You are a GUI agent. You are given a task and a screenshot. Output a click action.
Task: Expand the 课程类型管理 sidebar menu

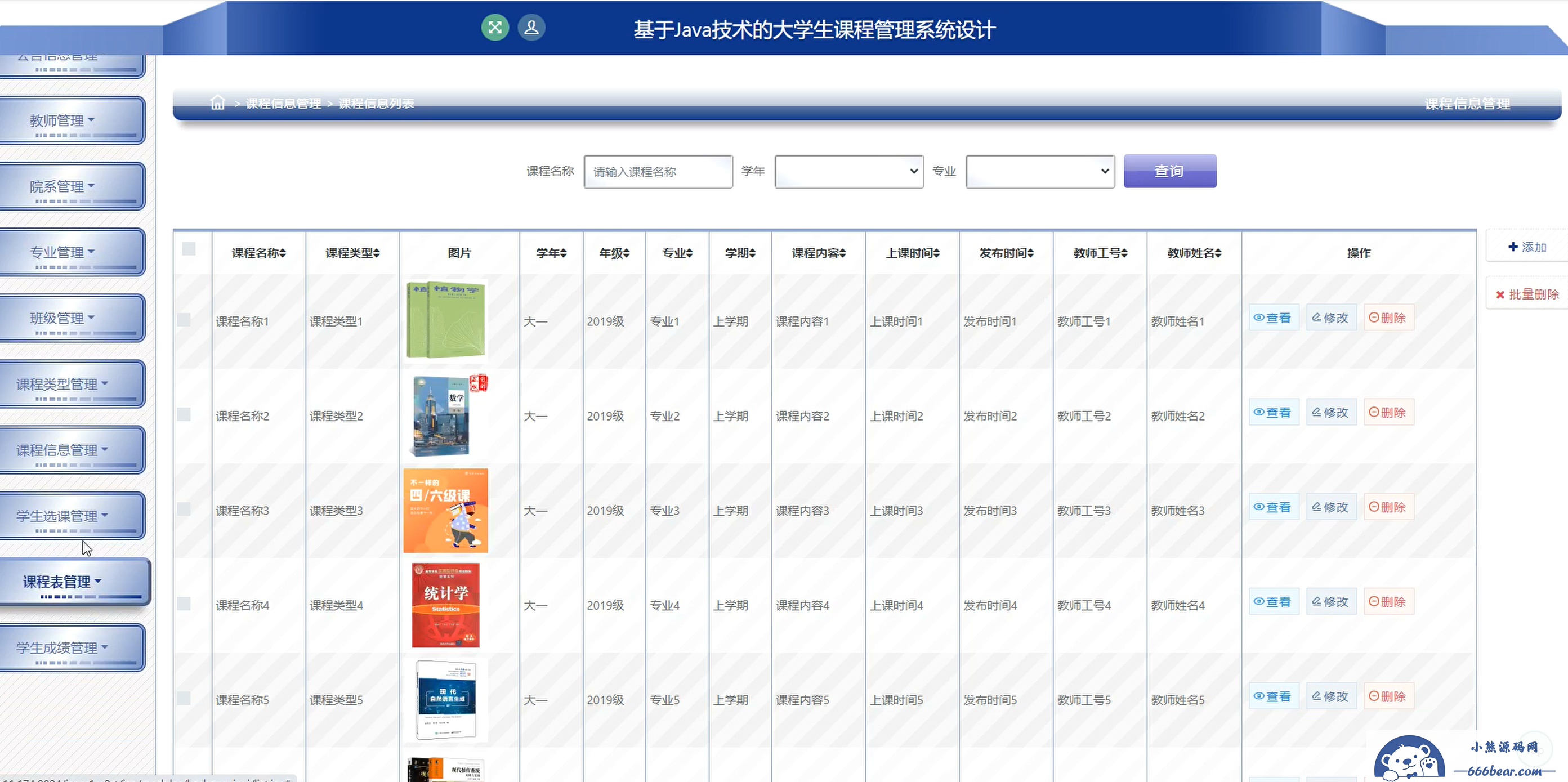click(x=72, y=384)
